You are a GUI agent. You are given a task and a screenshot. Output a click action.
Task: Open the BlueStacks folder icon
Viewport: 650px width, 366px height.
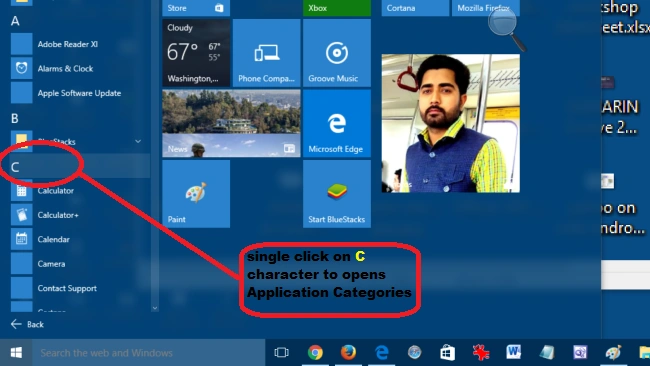point(22,141)
